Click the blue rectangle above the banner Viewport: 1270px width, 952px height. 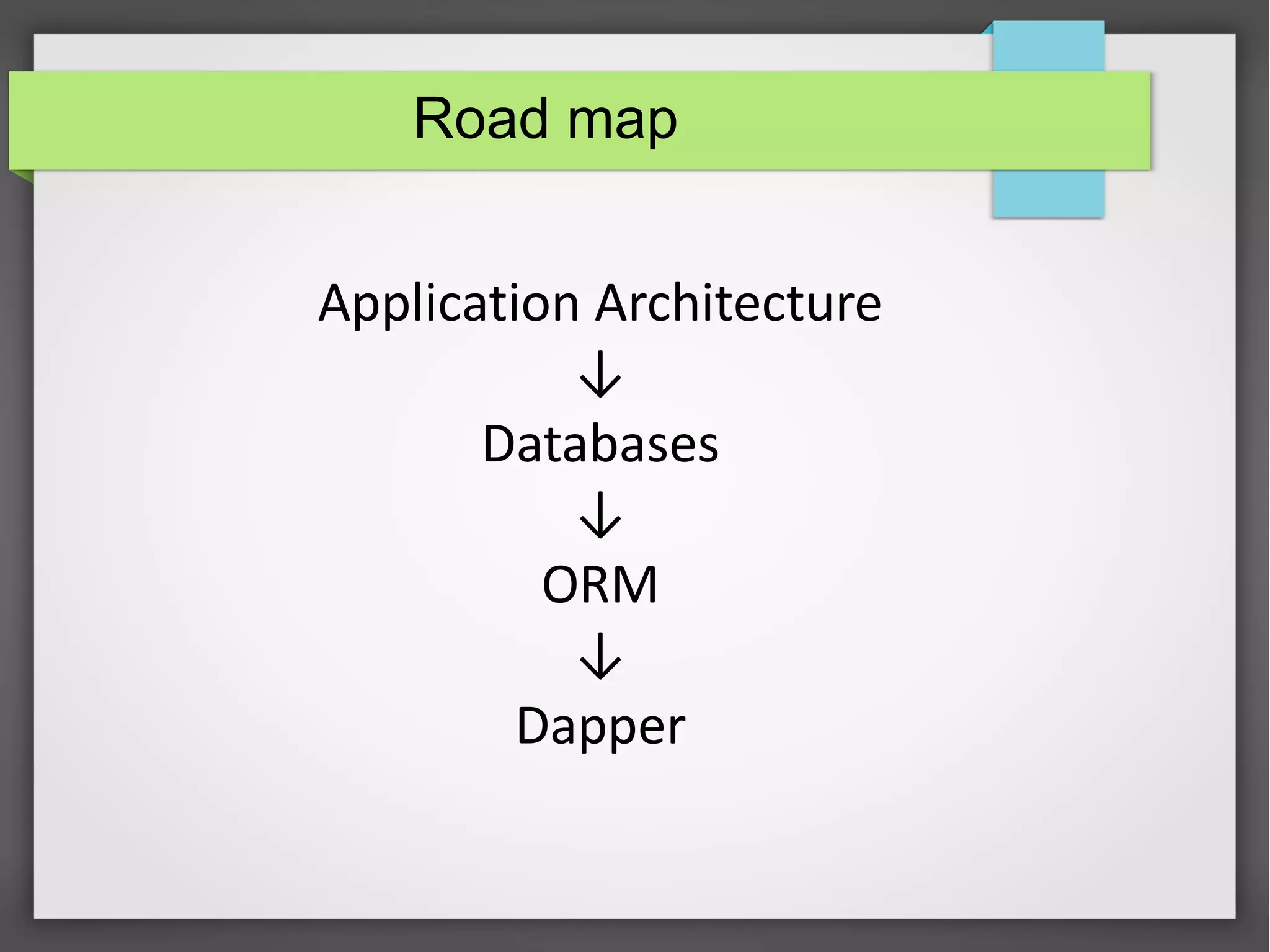pyautogui.click(x=1048, y=47)
